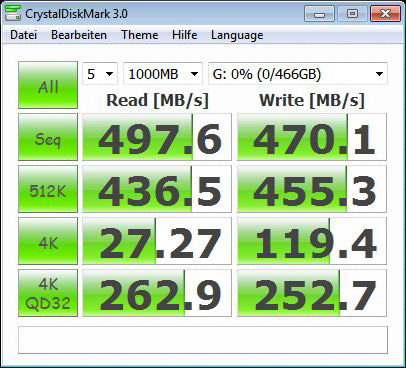Open the Hilfe menu
Image resolution: width=406 pixels, height=368 pixels.
185,35
